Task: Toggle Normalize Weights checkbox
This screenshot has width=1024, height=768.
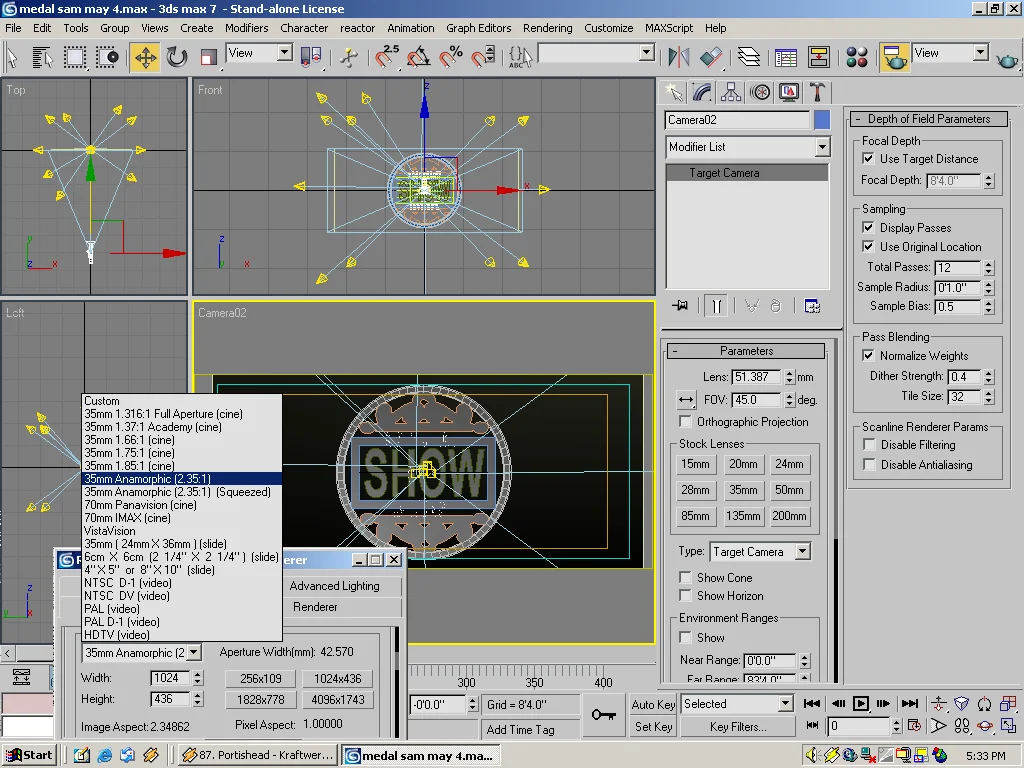Action: coord(868,355)
